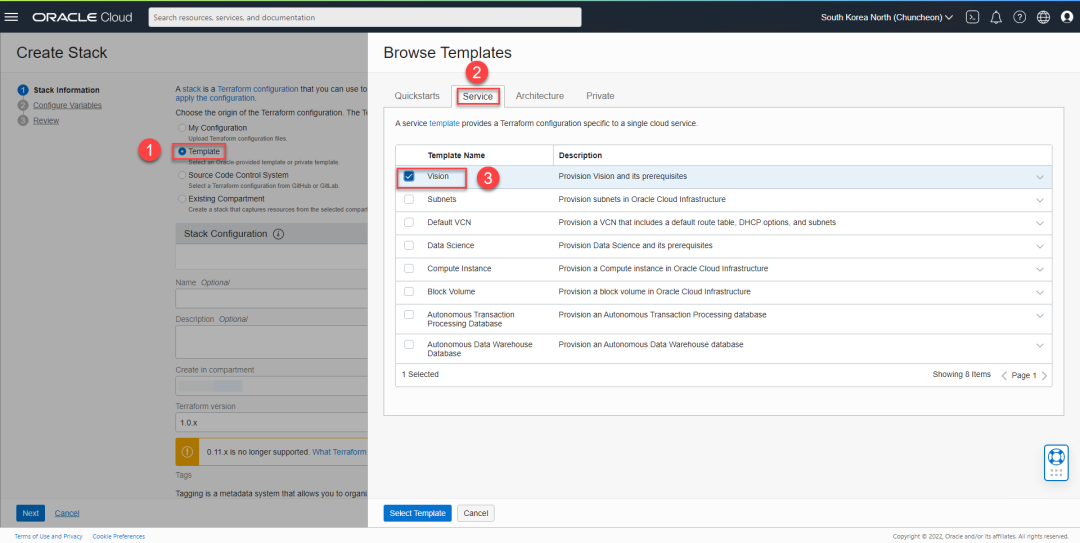Screen dimensions: 1080x543
Task: Expand the Block Volume row chevron
Action: point(1040,292)
